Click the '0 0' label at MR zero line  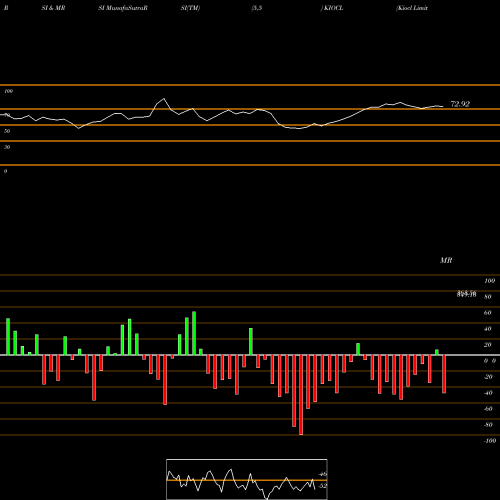490,361
